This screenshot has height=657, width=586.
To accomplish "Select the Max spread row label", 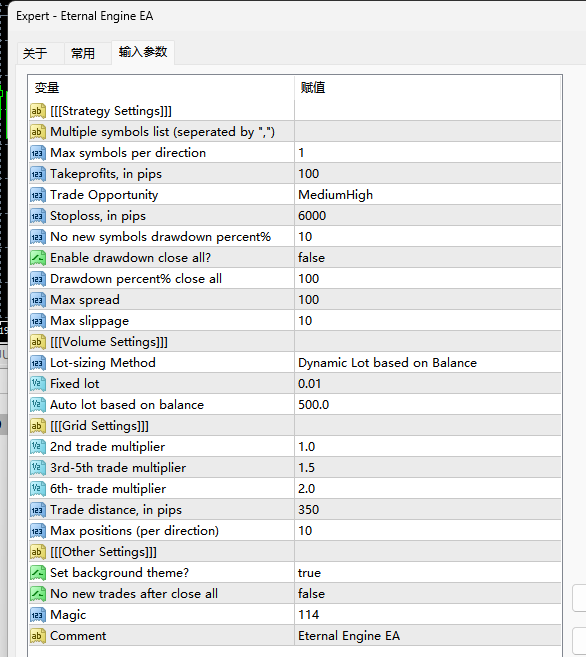I will [x=85, y=300].
